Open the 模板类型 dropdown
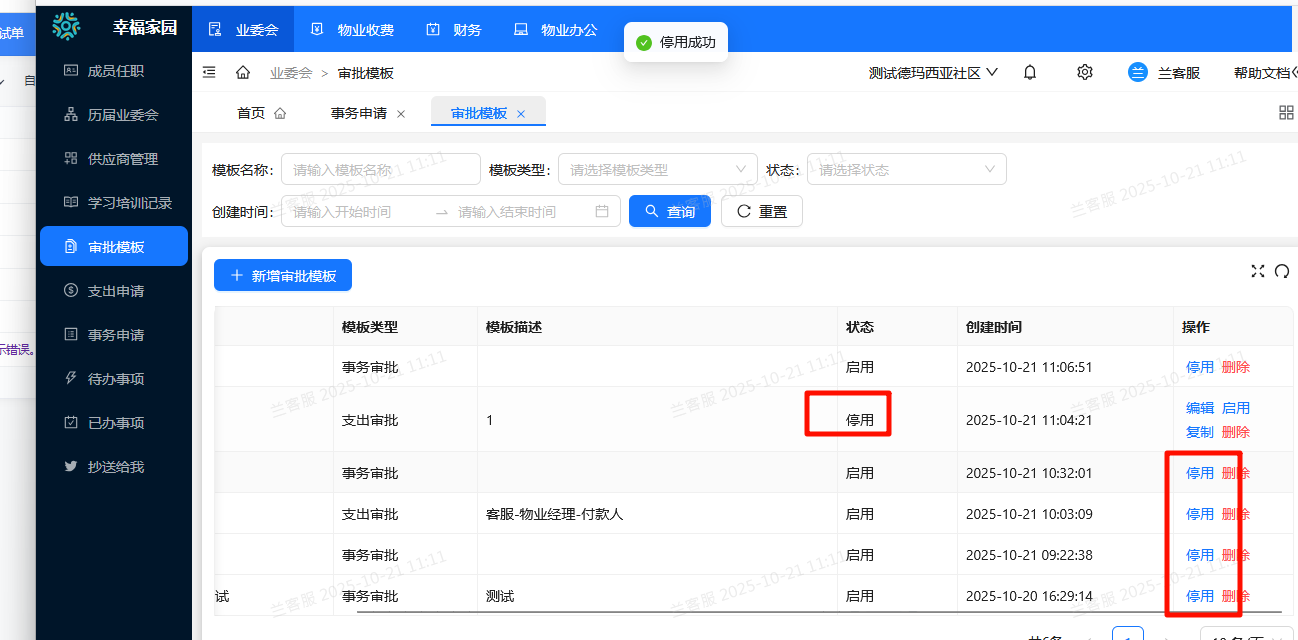The width and height of the screenshot is (1298, 640). pos(656,169)
